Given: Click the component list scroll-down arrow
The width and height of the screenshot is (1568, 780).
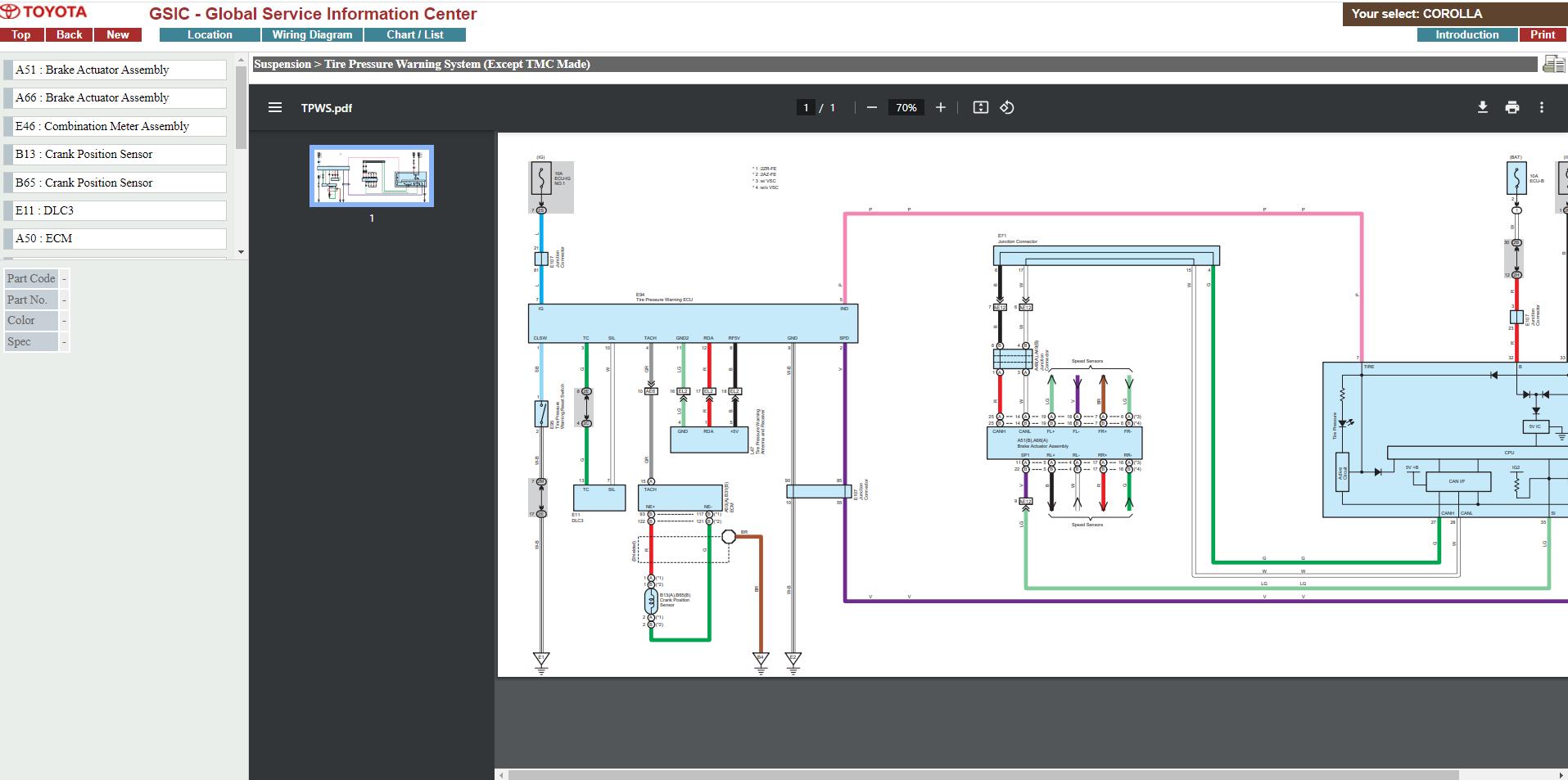Looking at the screenshot, I should click(241, 252).
